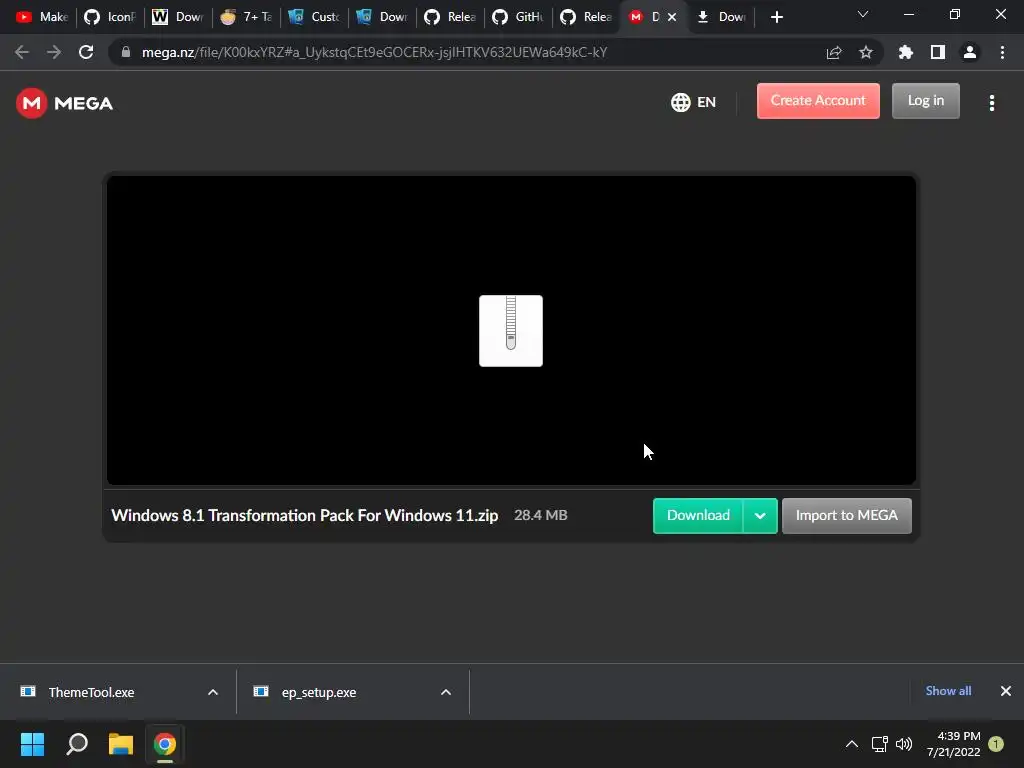Bookmark this page with star icon
The image size is (1024, 768).
[x=865, y=52]
